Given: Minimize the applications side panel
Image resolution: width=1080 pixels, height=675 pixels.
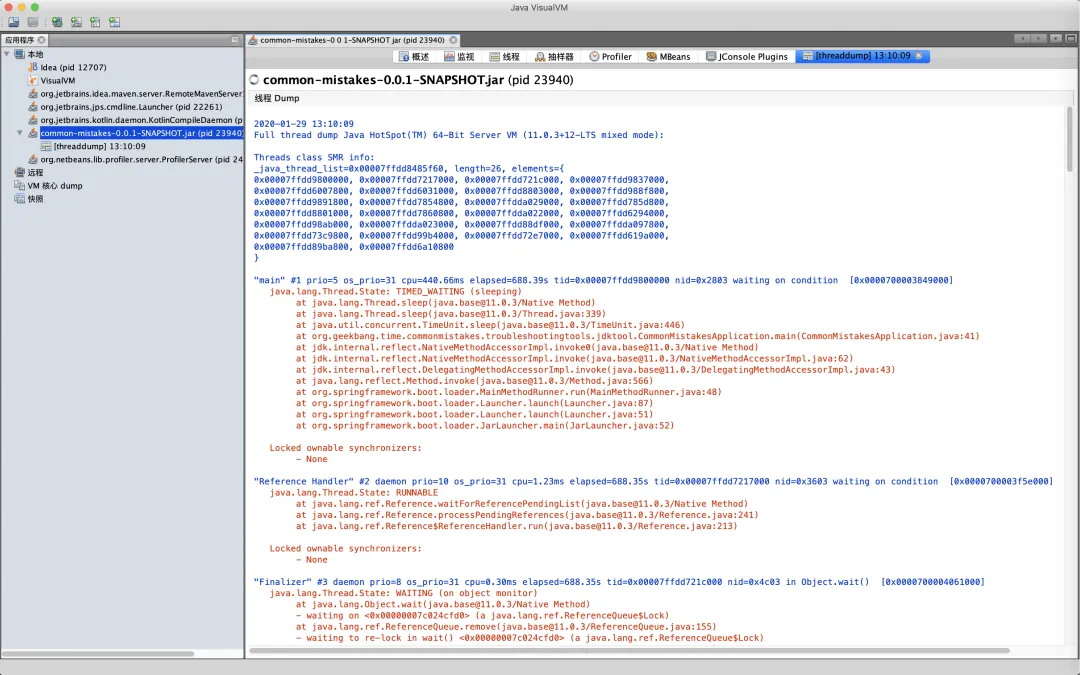Looking at the screenshot, I should point(234,40).
